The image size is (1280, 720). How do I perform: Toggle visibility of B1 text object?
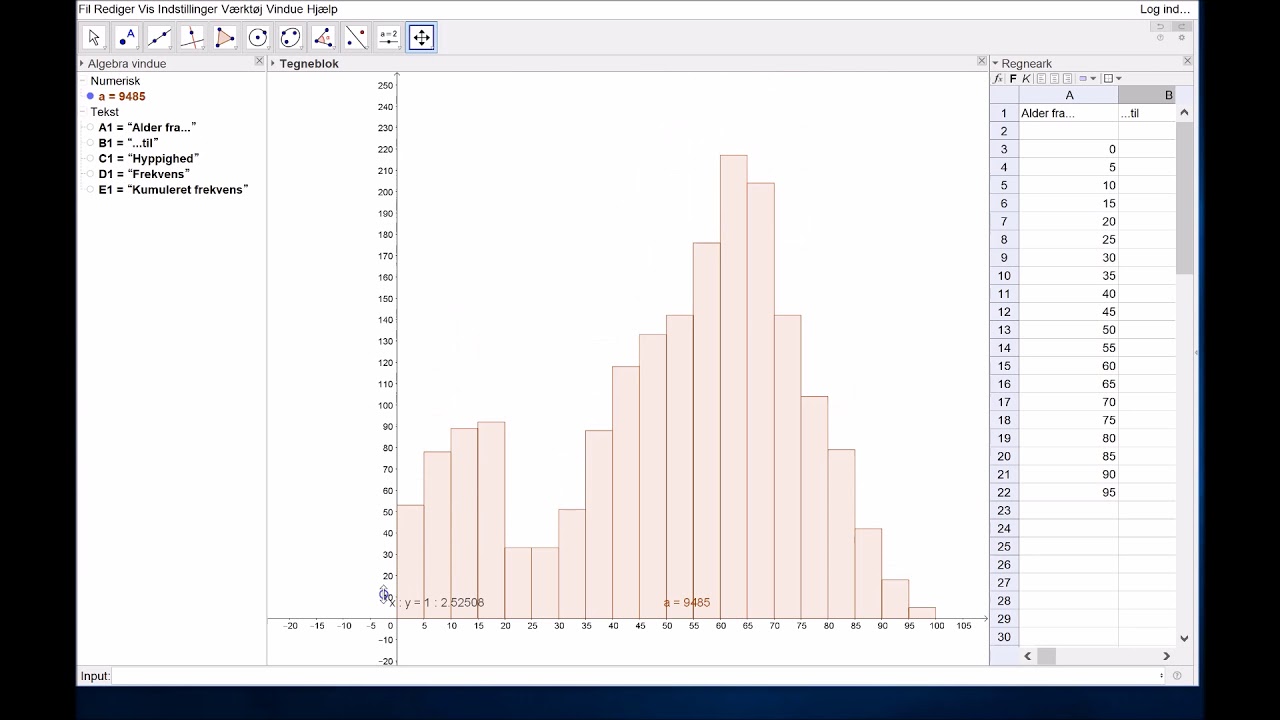[90, 143]
